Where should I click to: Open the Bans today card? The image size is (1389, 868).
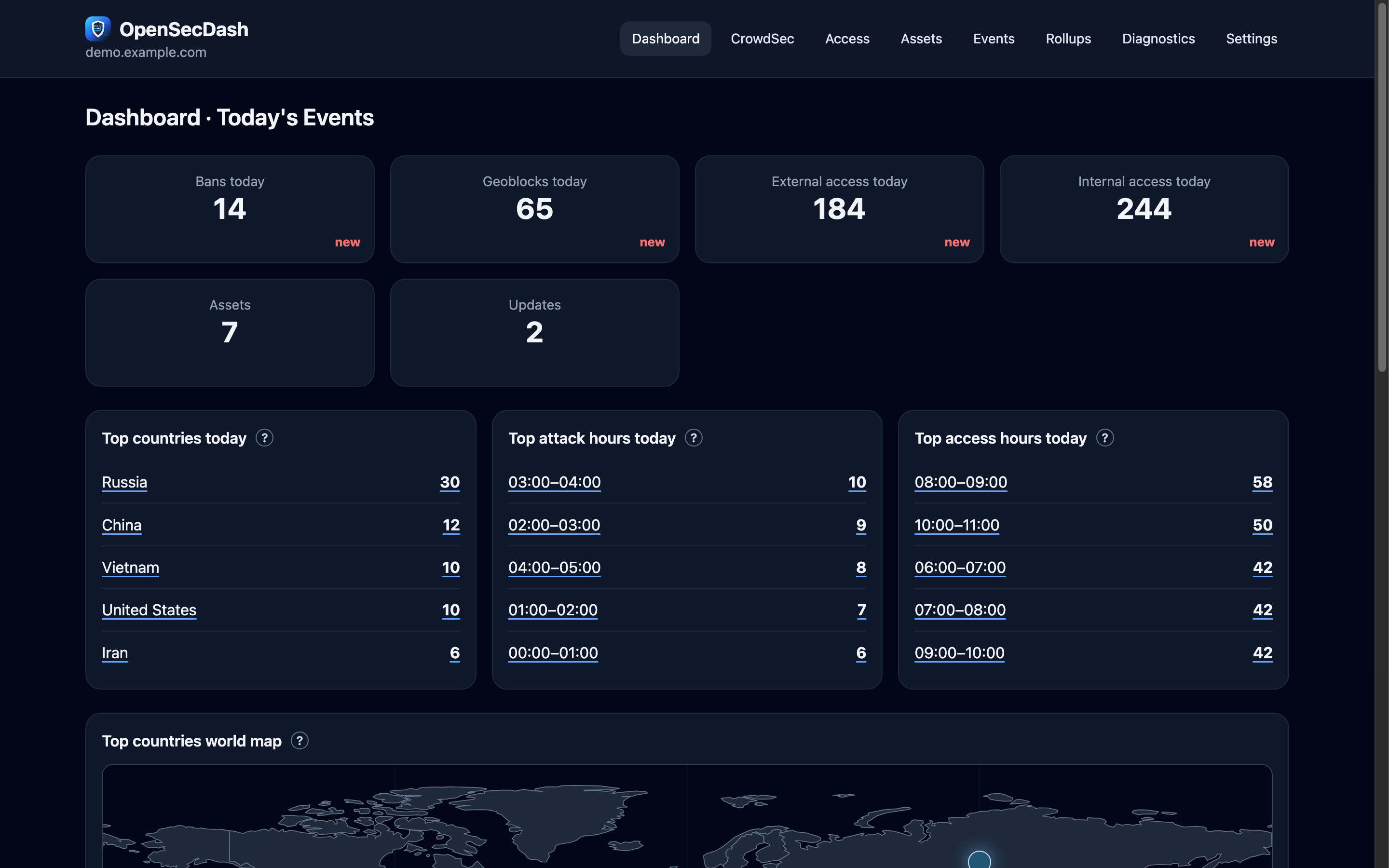(230, 209)
